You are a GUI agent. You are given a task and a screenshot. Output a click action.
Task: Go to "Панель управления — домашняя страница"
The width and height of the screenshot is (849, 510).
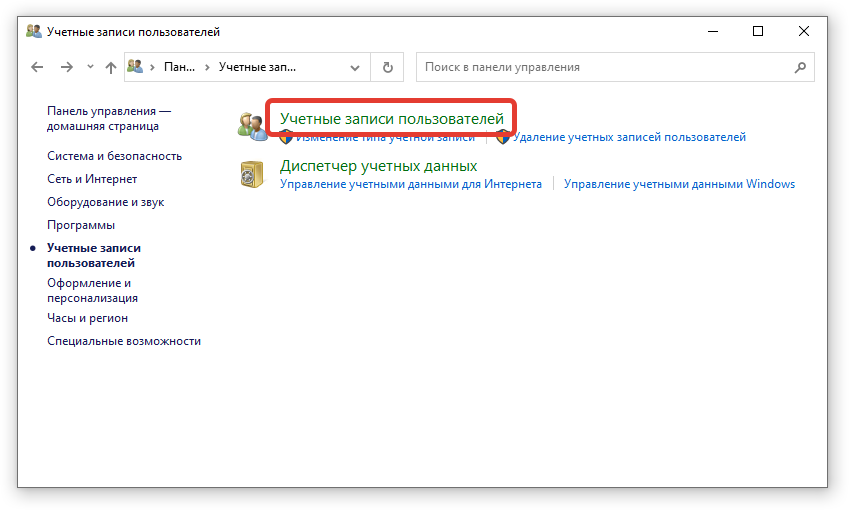pyautogui.click(x=108, y=118)
